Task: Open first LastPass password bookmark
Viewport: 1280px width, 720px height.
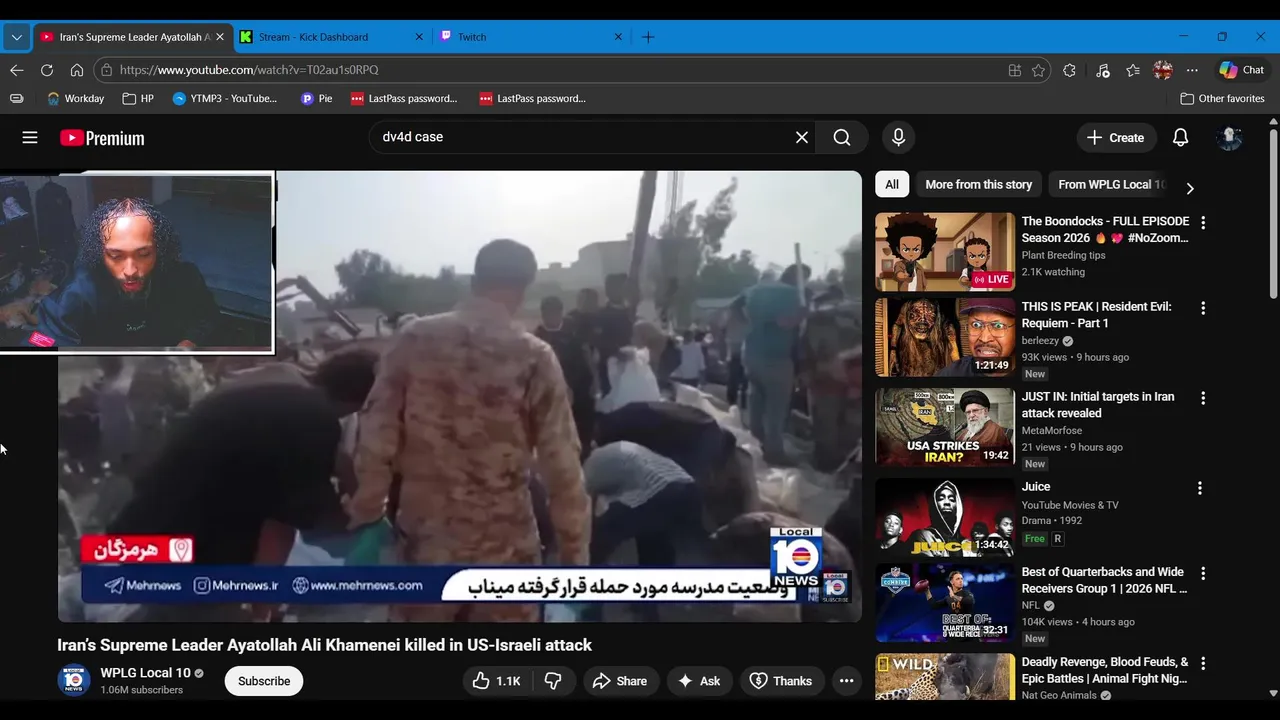Action: (404, 98)
